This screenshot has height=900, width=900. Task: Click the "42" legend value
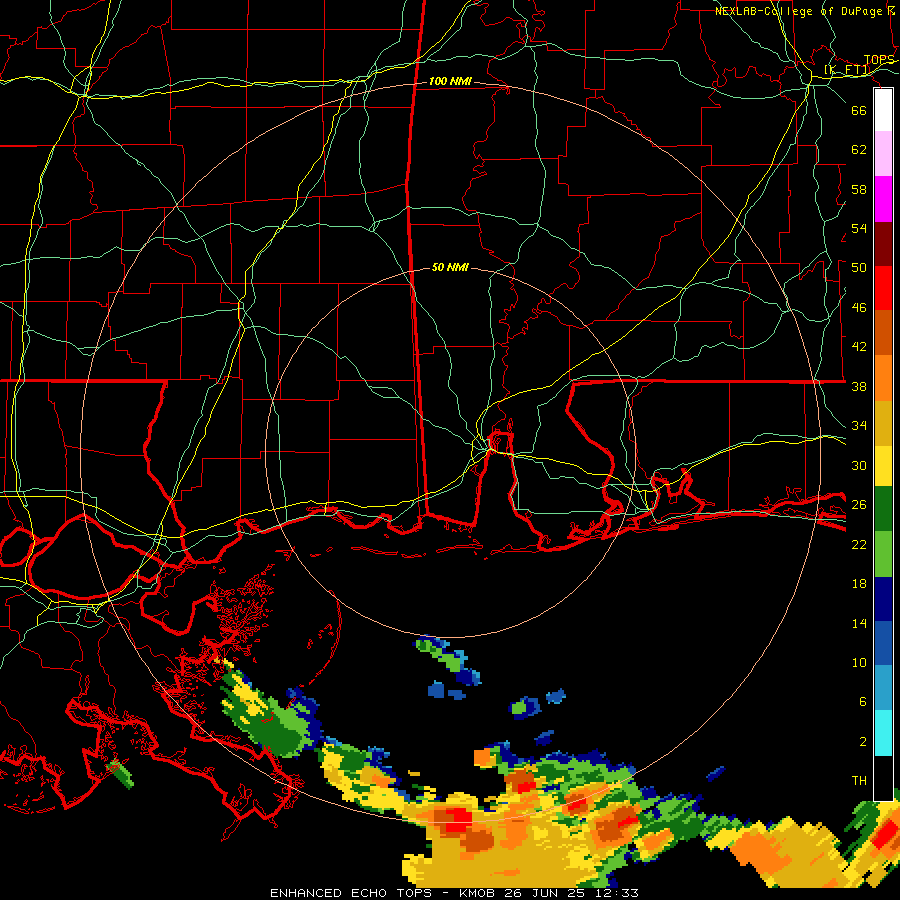(859, 347)
